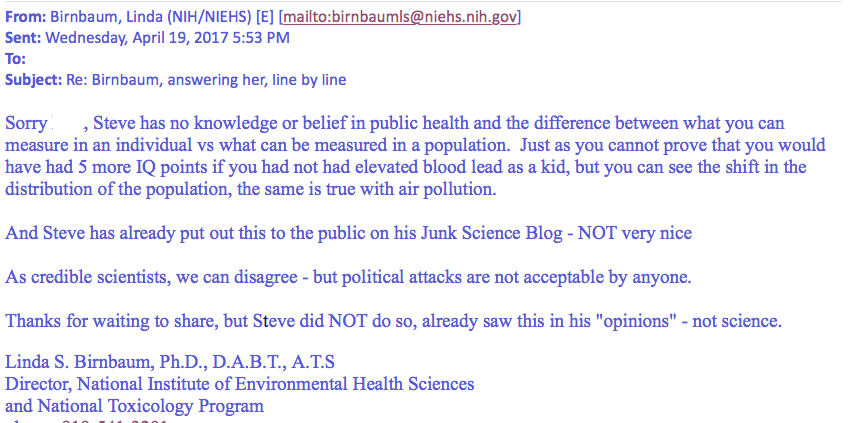The height and width of the screenshot is (423, 855).
Task: Click the Subject line text
Action: (206, 80)
